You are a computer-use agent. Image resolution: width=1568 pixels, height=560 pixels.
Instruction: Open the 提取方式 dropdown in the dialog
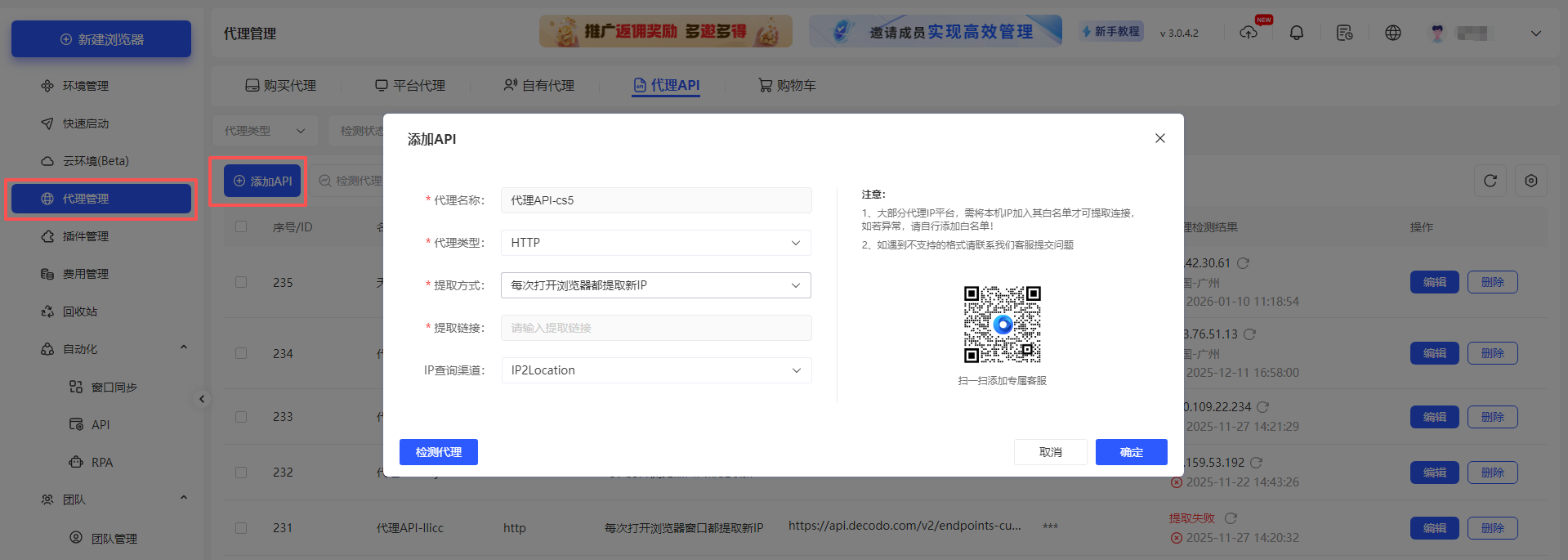(x=656, y=285)
